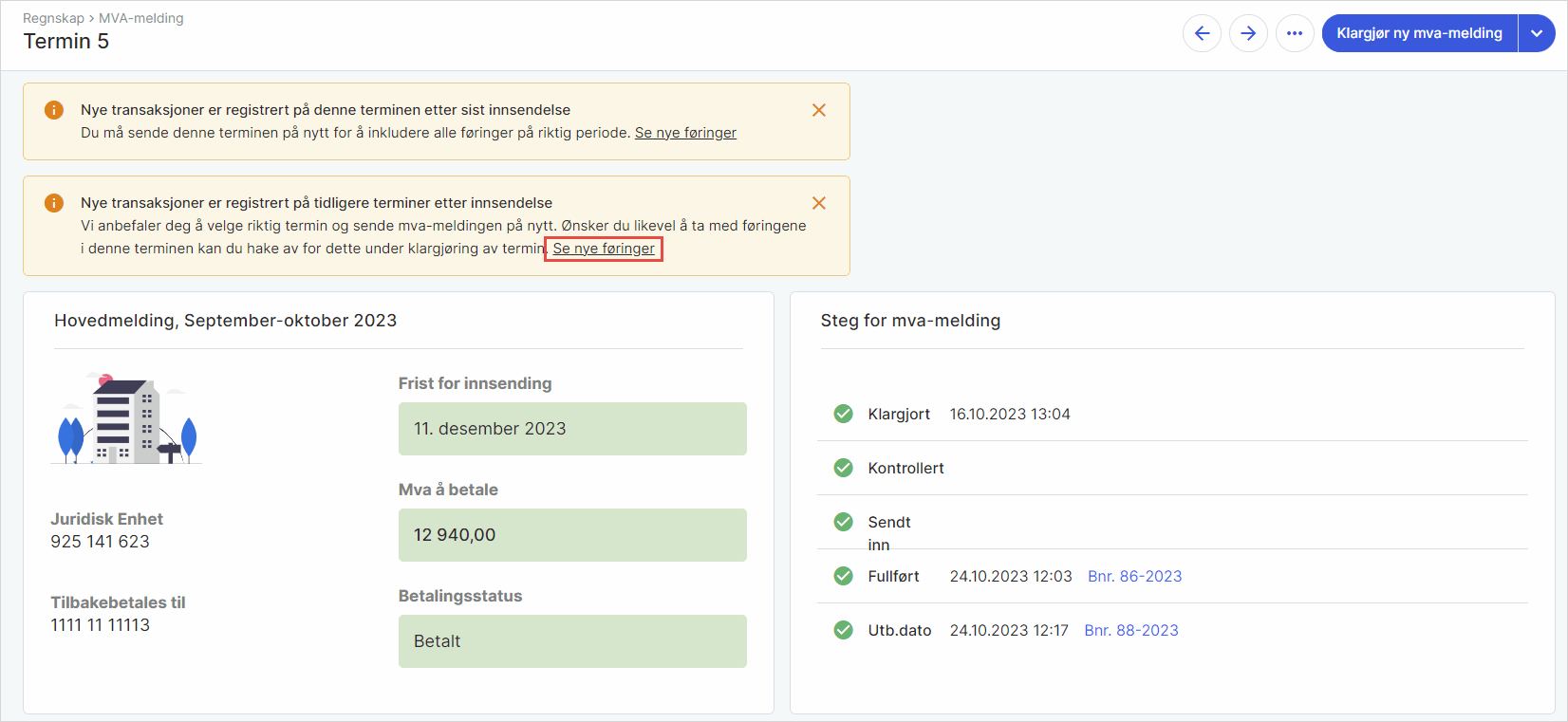Click the Betalt payment status field
Image resolution: width=1568 pixels, height=722 pixels.
[572, 641]
